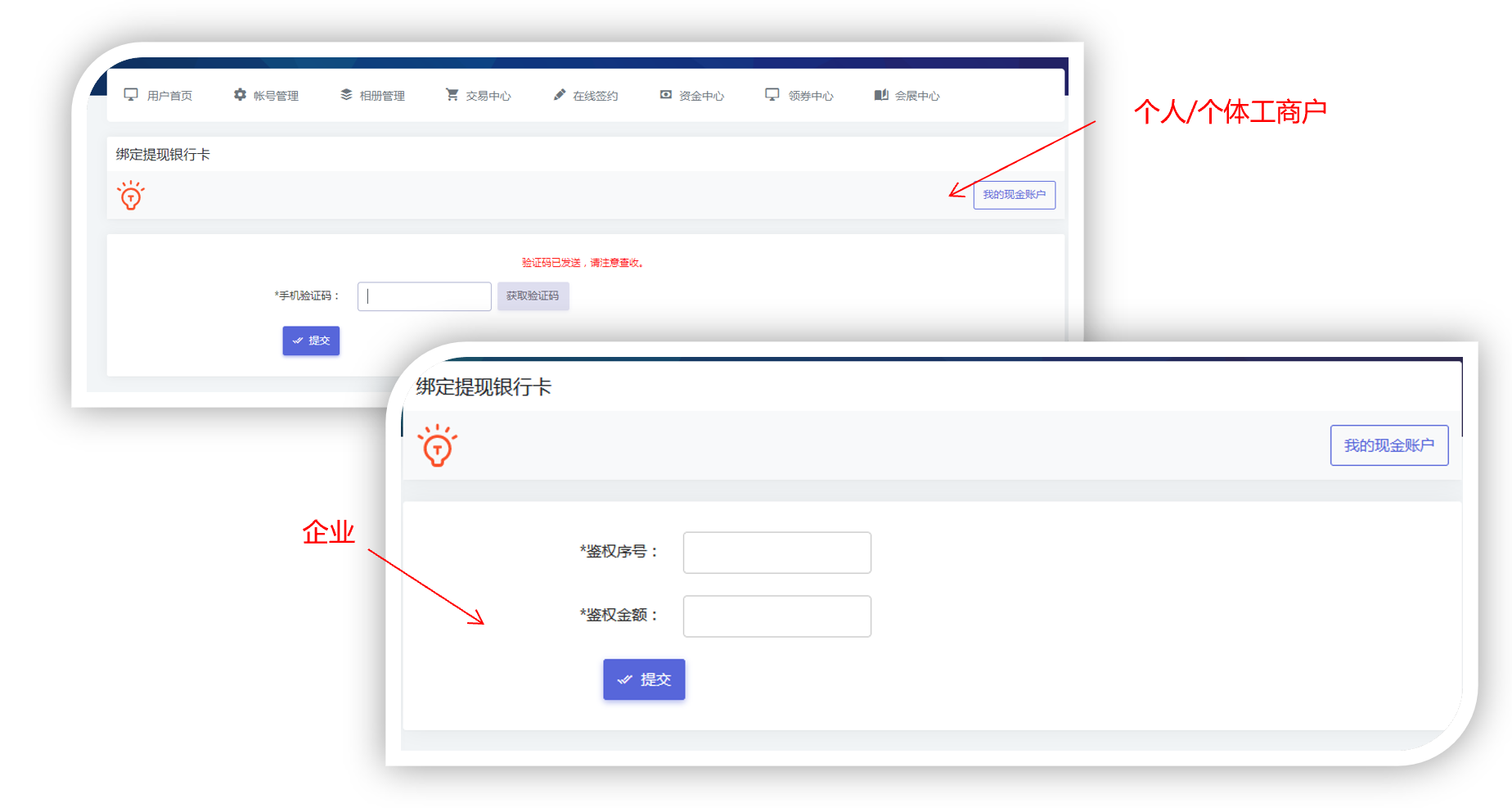This screenshot has height=808, width=1512.
Task: Click 我的现金账户 button in the upper window
Action: [1015, 195]
